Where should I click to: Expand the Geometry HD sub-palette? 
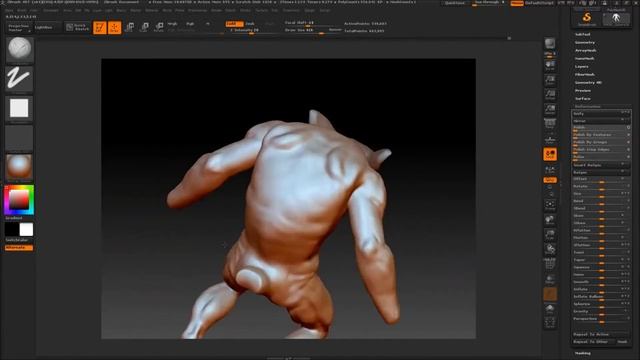click(x=588, y=82)
